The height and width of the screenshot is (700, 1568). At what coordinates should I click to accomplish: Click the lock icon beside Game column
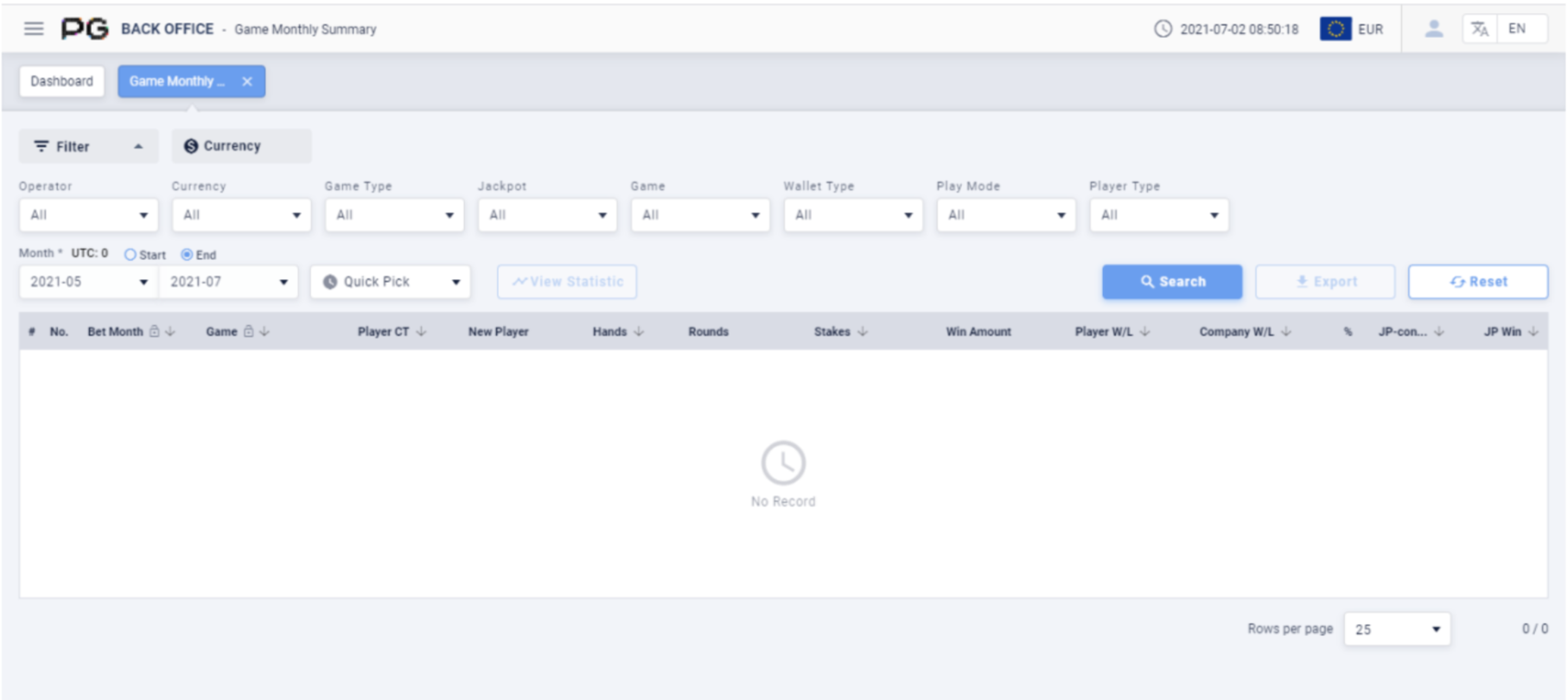(248, 331)
